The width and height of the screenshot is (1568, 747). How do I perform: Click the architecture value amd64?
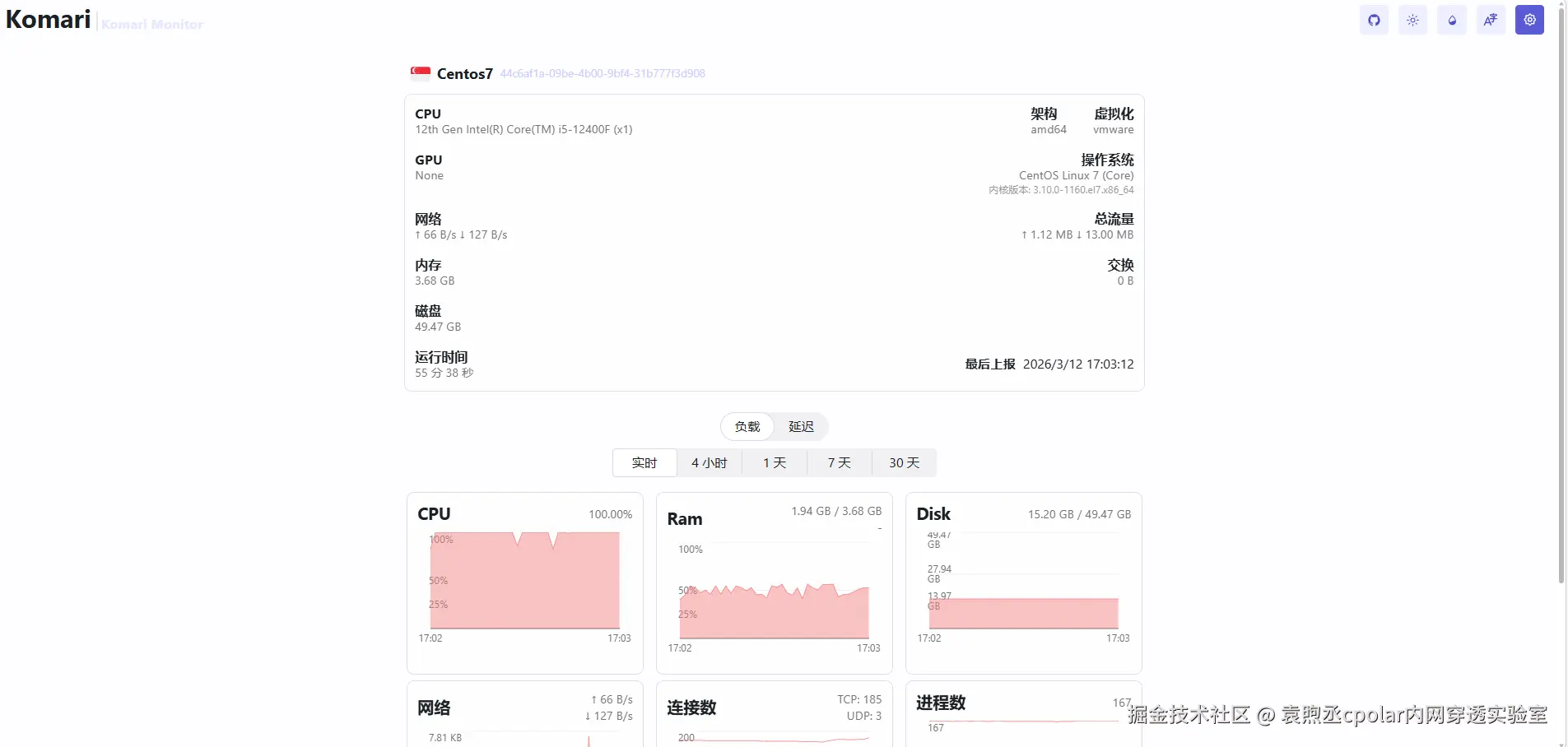[1049, 129]
